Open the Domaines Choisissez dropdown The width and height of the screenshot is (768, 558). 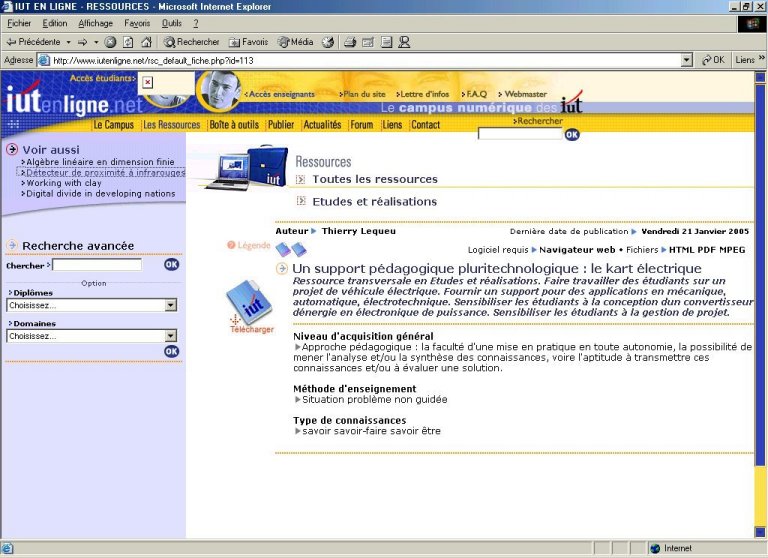pyautogui.click(x=92, y=336)
